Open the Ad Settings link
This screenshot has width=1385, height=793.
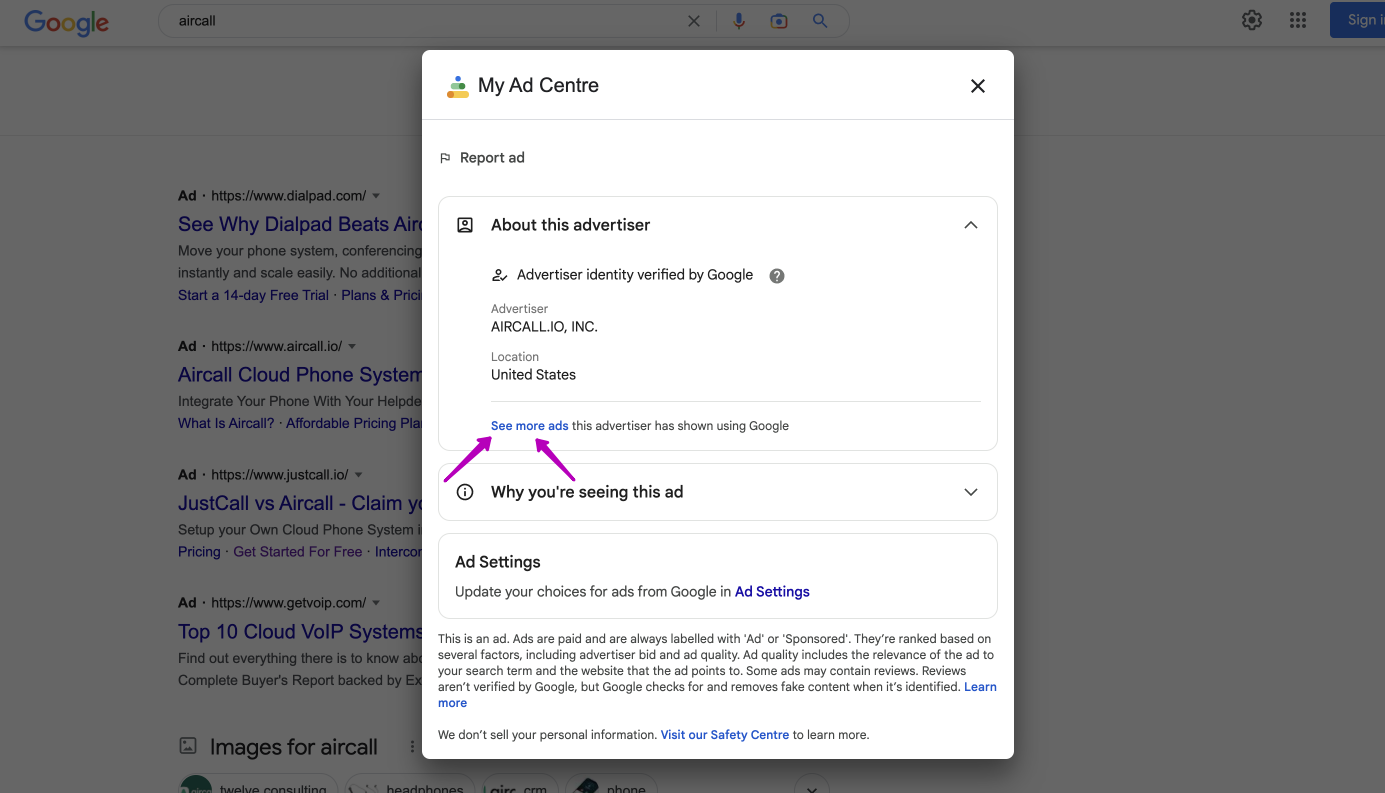(772, 592)
